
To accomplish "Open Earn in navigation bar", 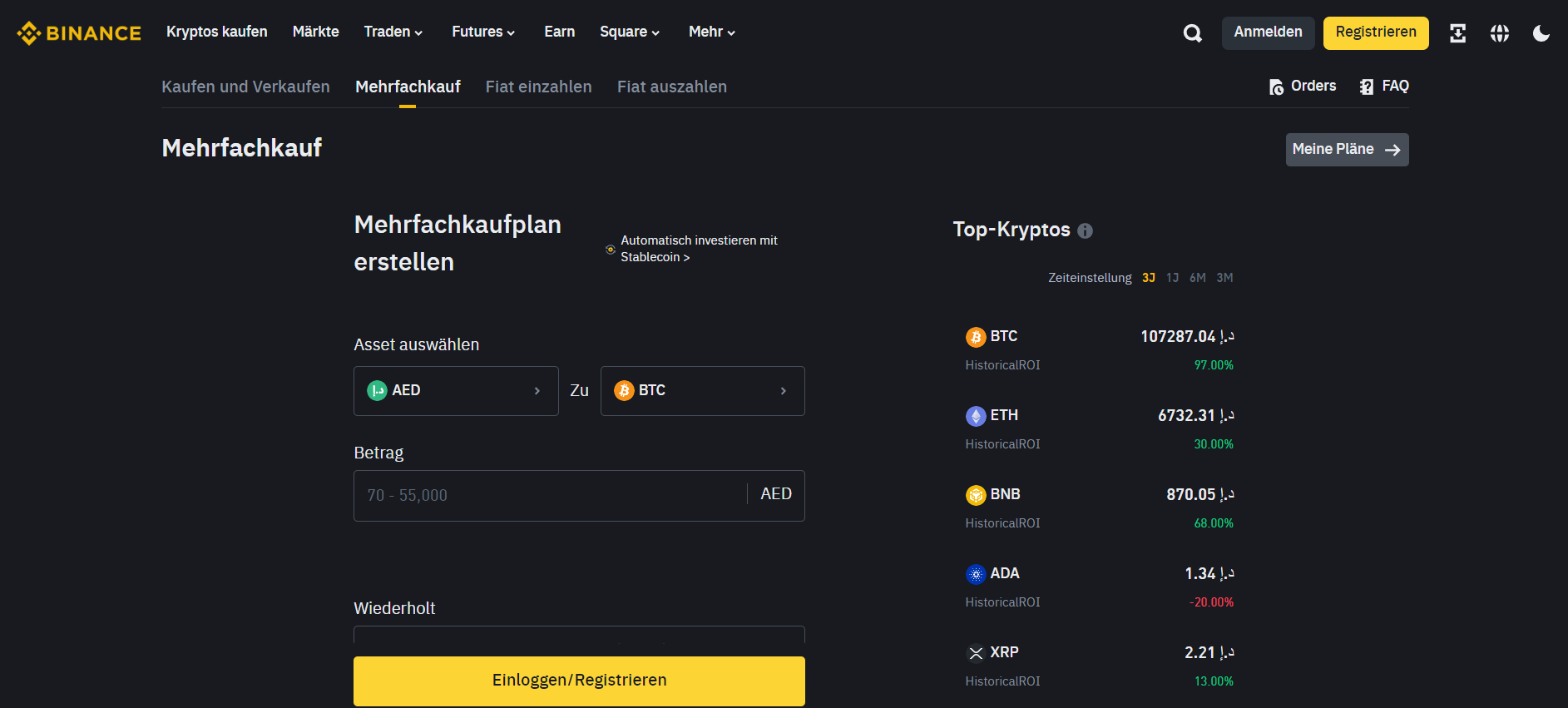I will coord(560,32).
